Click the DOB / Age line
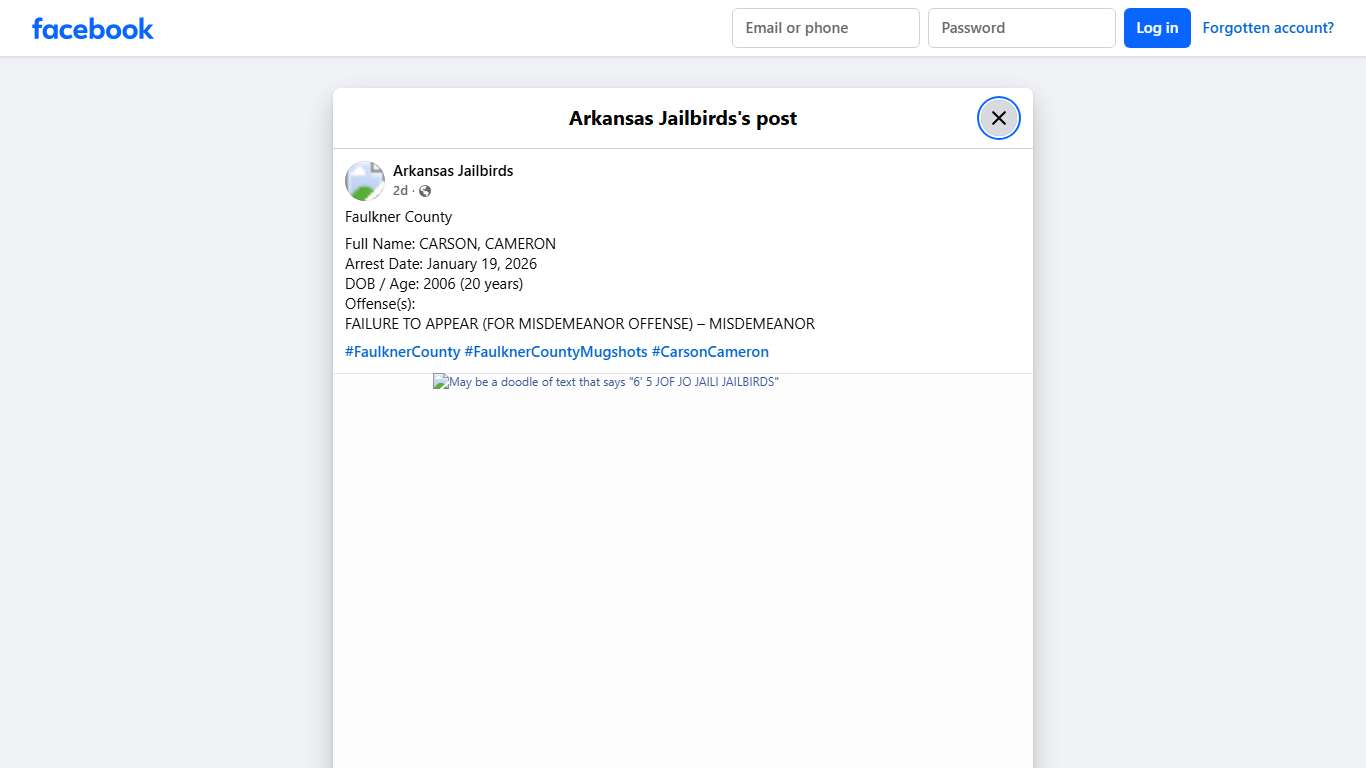 433,284
